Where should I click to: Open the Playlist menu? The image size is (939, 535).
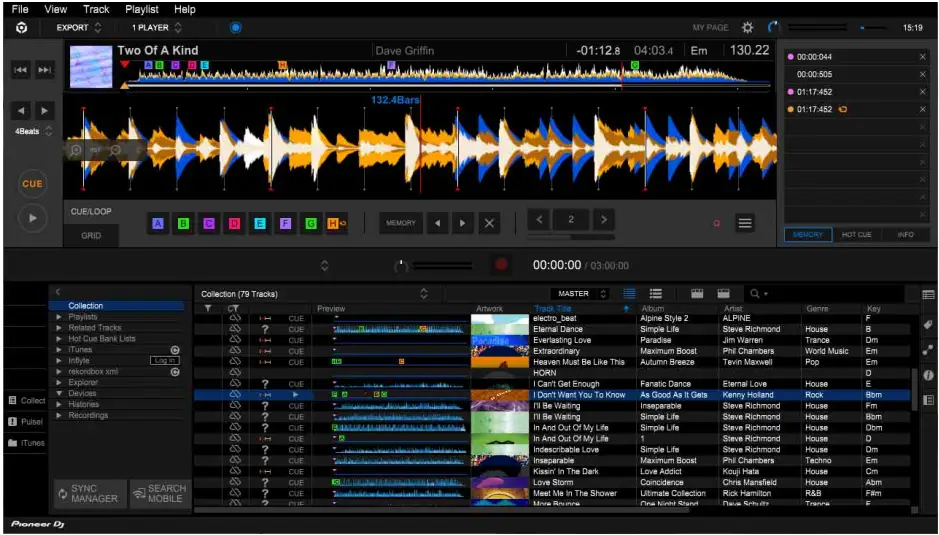(x=141, y=9)
